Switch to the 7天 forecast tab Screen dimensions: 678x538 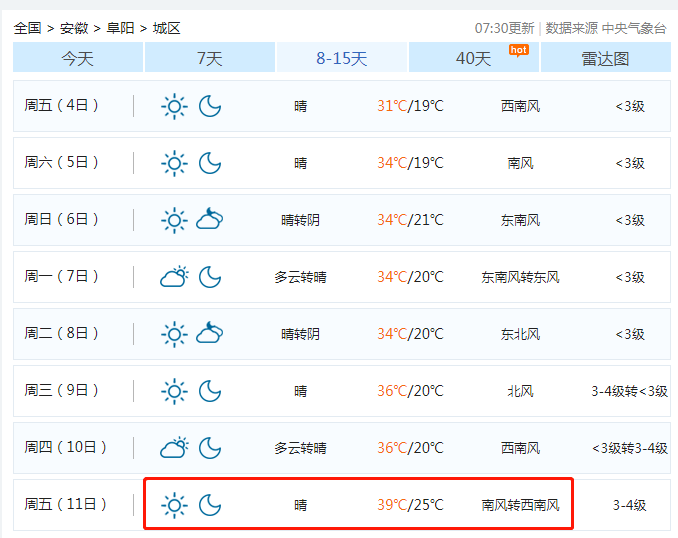coord(210,58)
